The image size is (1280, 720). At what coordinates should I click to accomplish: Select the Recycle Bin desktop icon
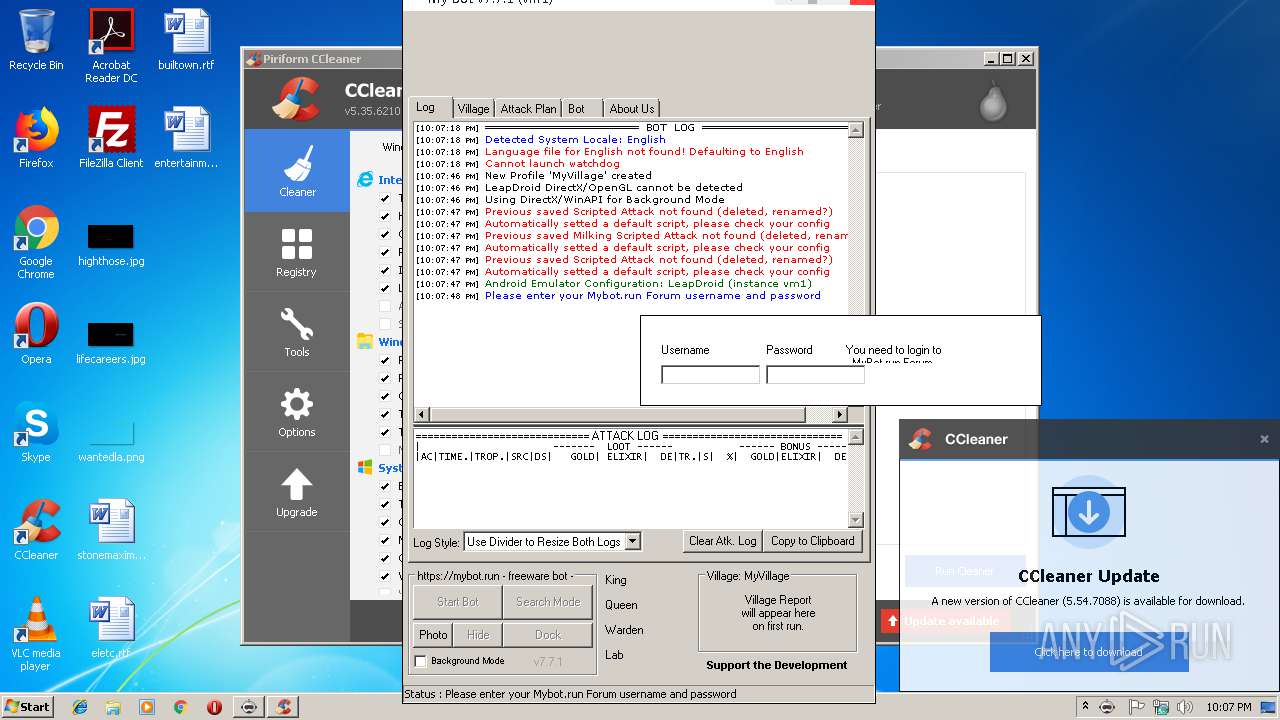[x=36, y=40]
